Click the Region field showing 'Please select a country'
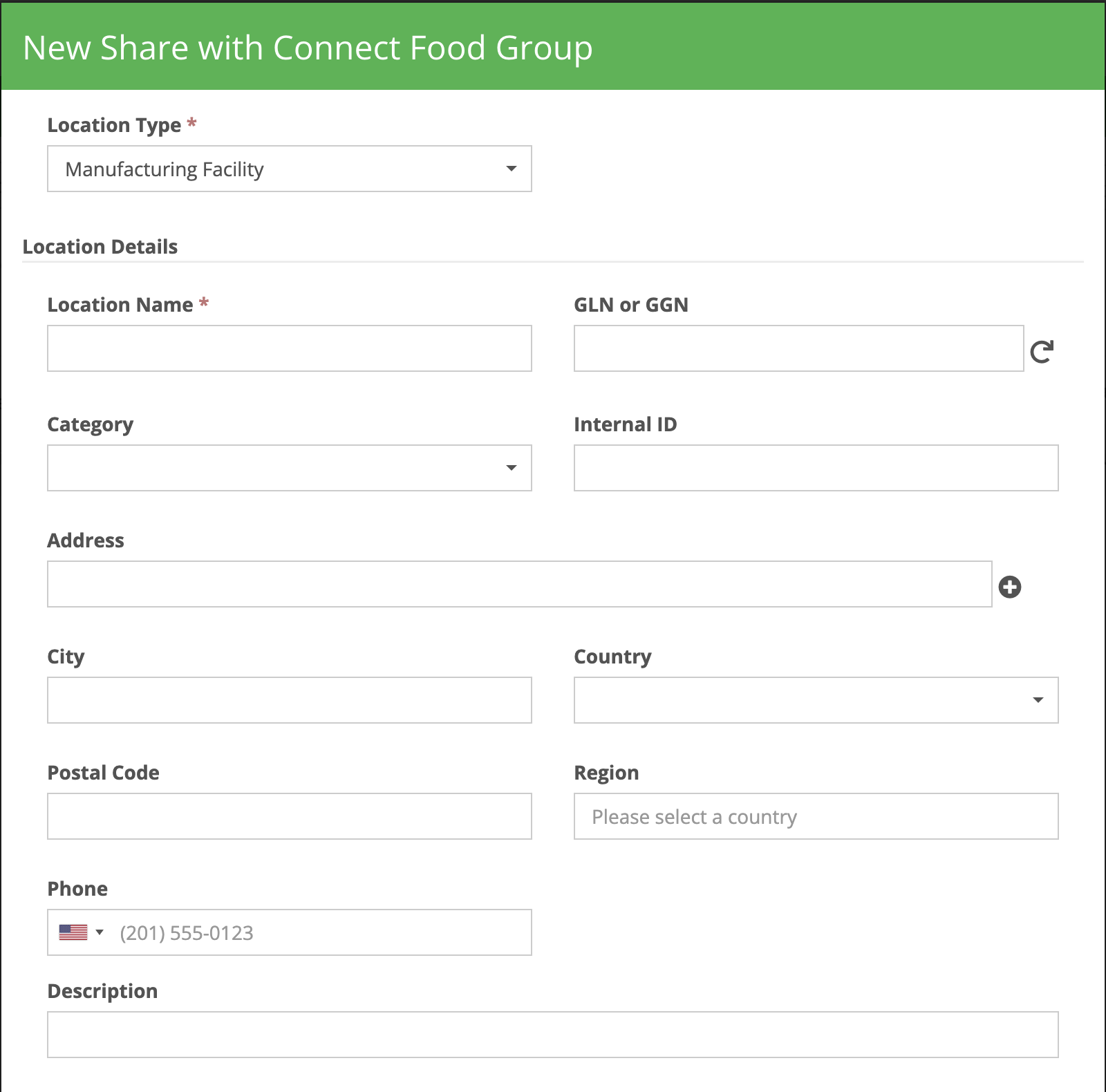 point(816,816)
